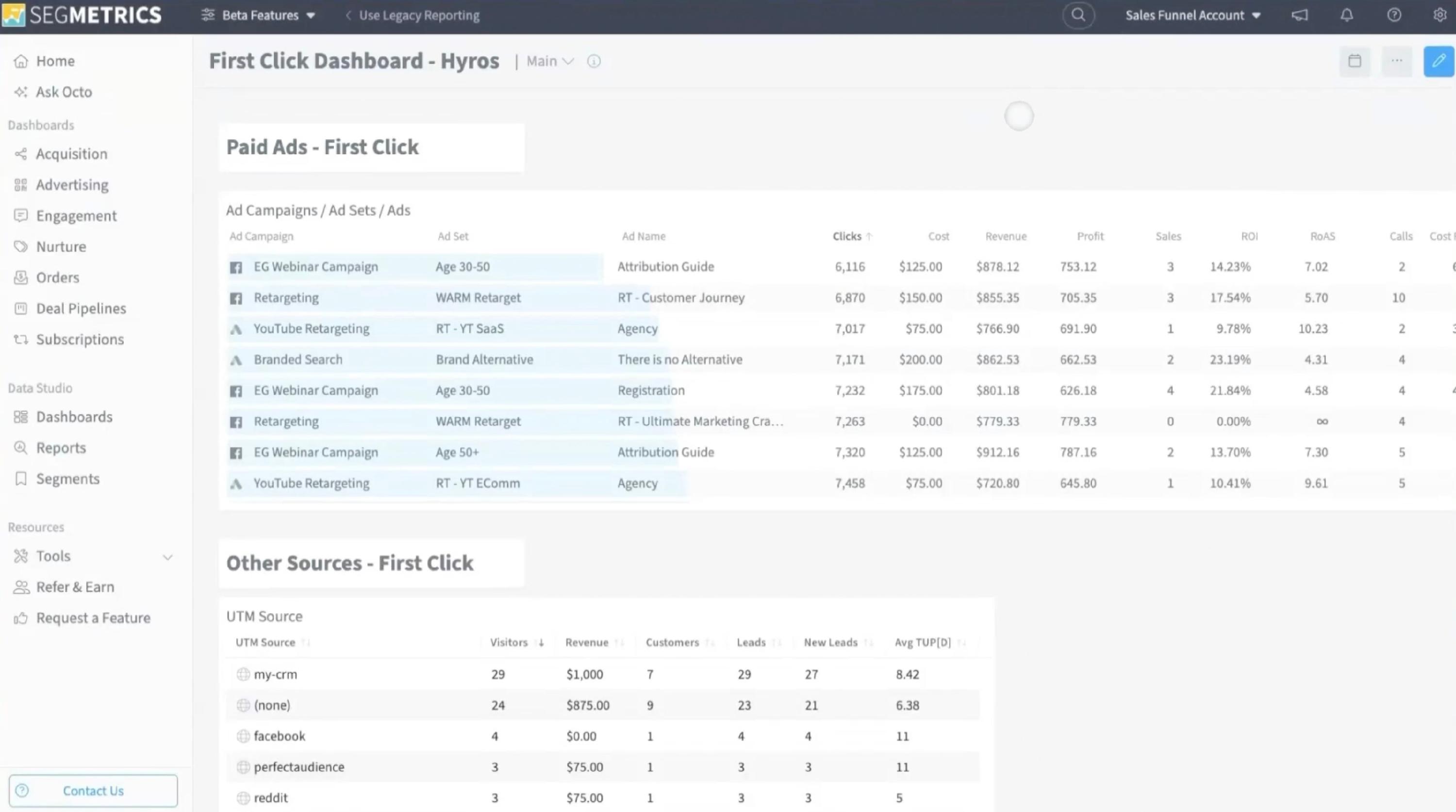The height and width of the screenshot is (812, 1456).
Task: Open announcements megaphone icon
Action: pyautogui.click(x=1299, y=15)
